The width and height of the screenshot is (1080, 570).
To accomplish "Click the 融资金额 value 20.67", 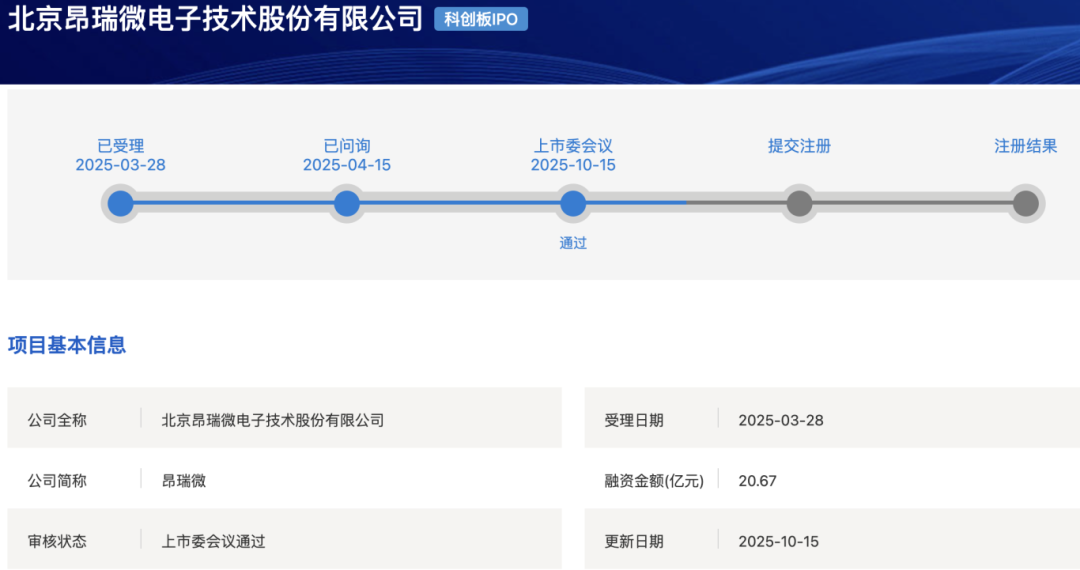I will point(757,481).
